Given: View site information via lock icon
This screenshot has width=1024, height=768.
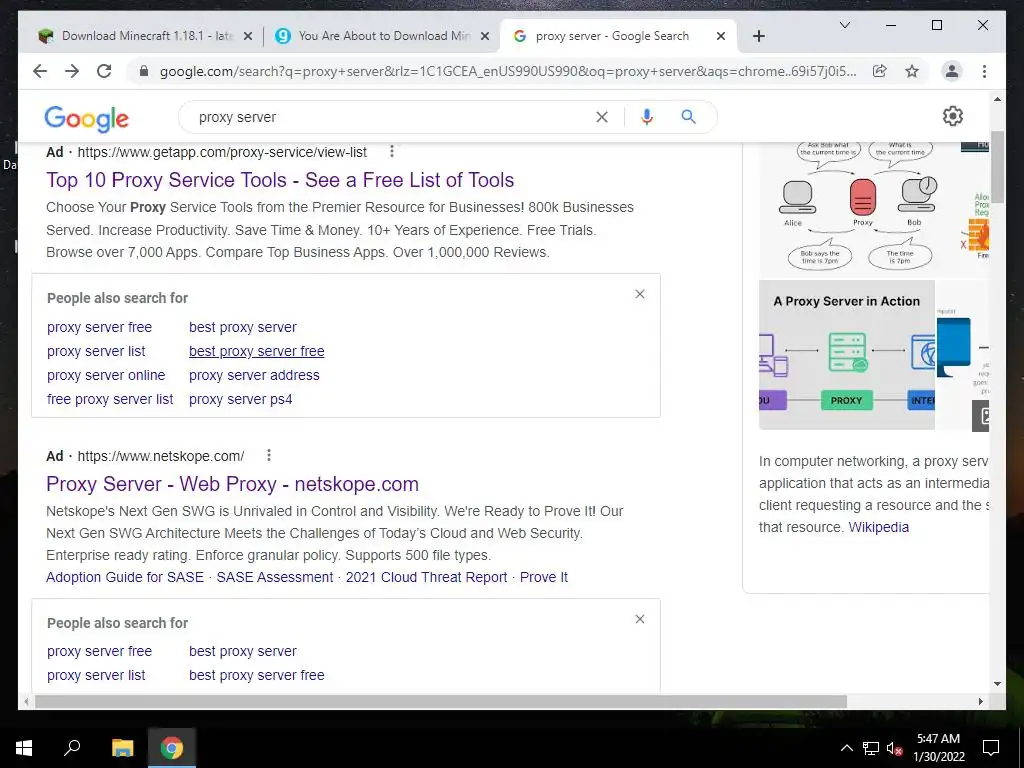Looking at the screenshot, I should point(144,71).
